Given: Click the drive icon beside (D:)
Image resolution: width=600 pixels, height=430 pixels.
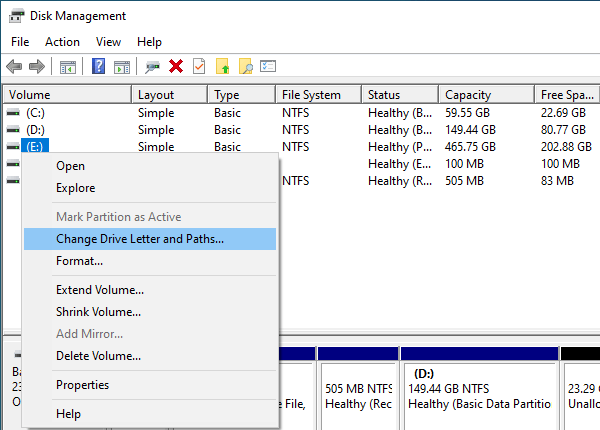Looking at the screenshot, I should click(x=13, y=130).
